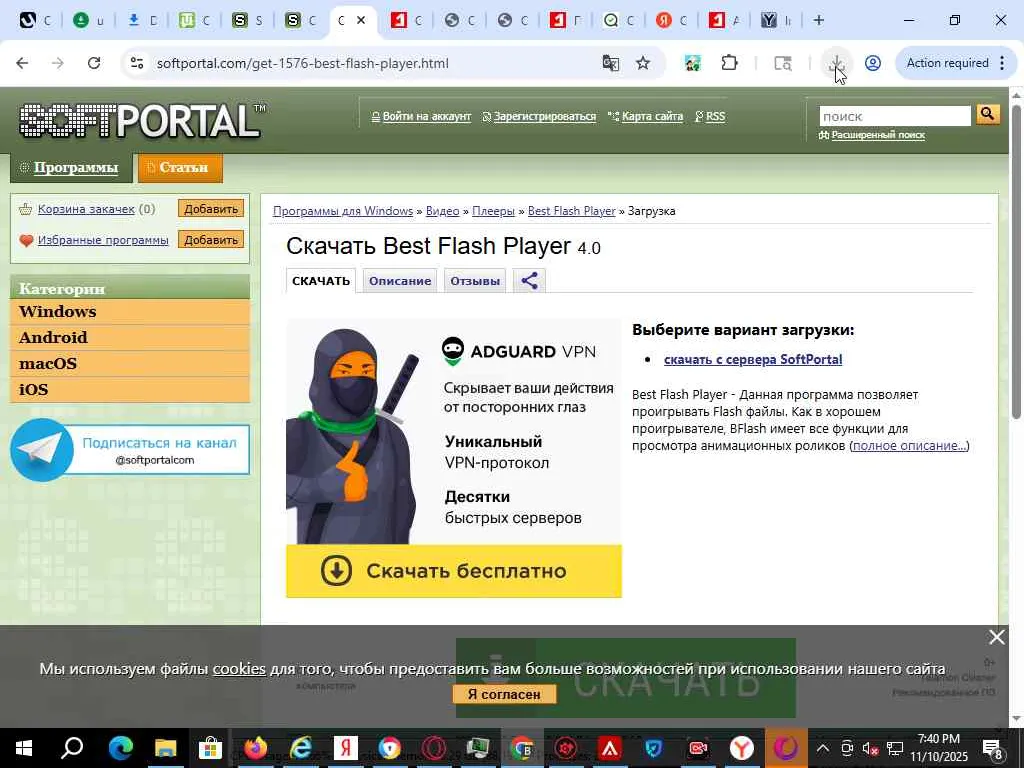Screen dimensions: 1024x768
Task: Click the share icon beside Отзывы
Action: point(529,281)
